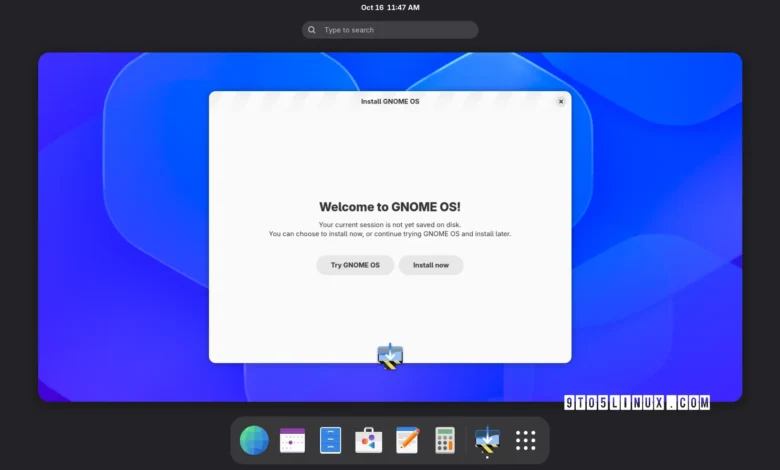Open the Files manager dock icon

coord(330,440)
